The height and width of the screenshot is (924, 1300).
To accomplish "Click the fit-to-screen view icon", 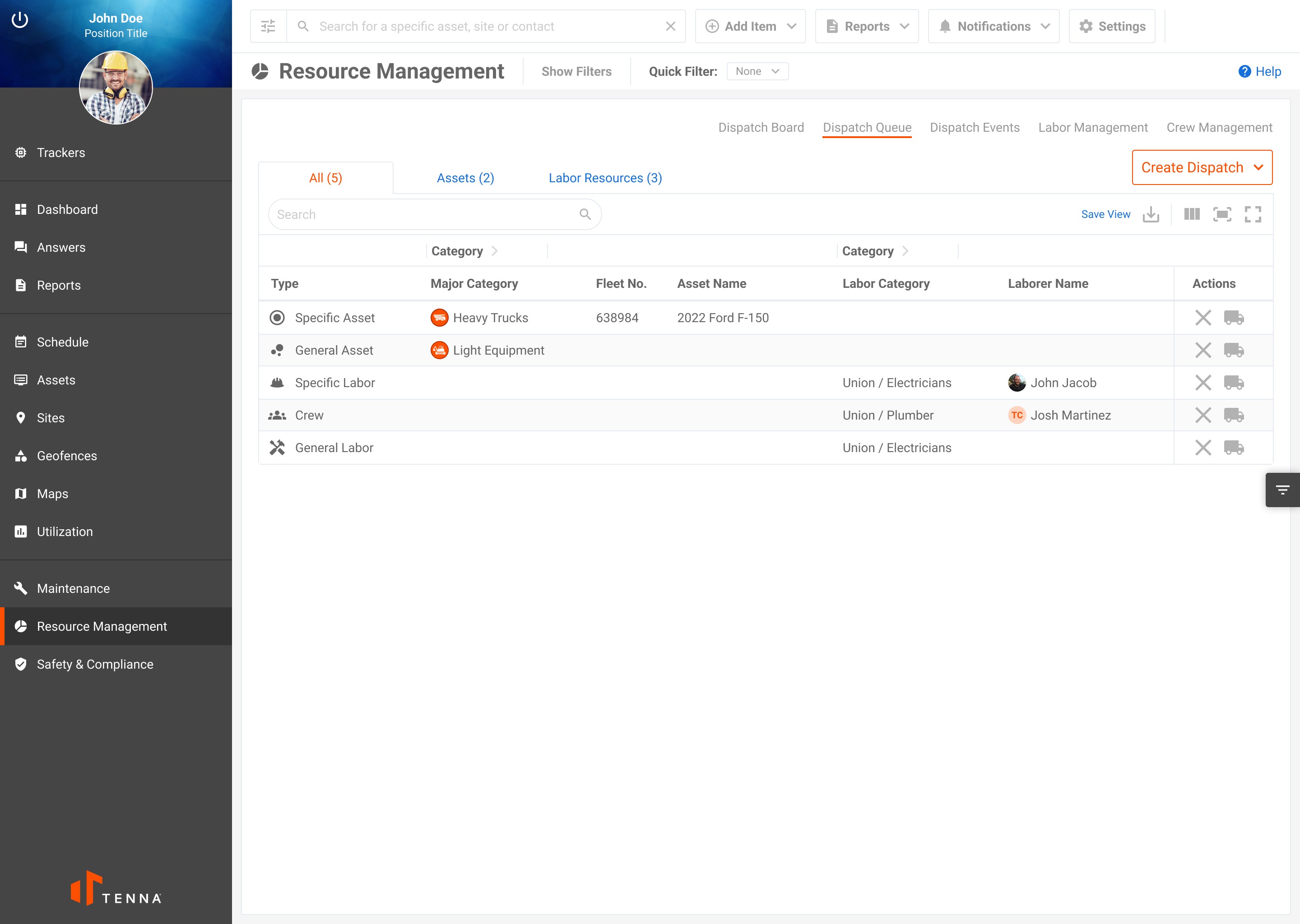I will [1223, 214].
